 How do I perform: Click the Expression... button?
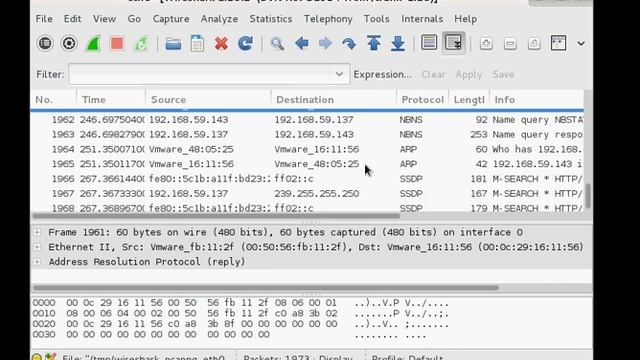[x=382, y=74]
